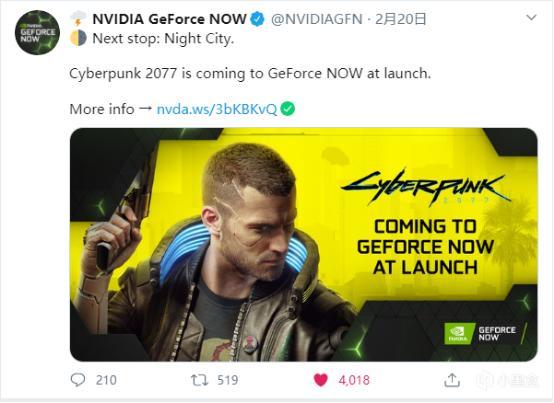Unlike the tweet via red heart
Viewport: 554px width, 403px height.
point(321,380)
